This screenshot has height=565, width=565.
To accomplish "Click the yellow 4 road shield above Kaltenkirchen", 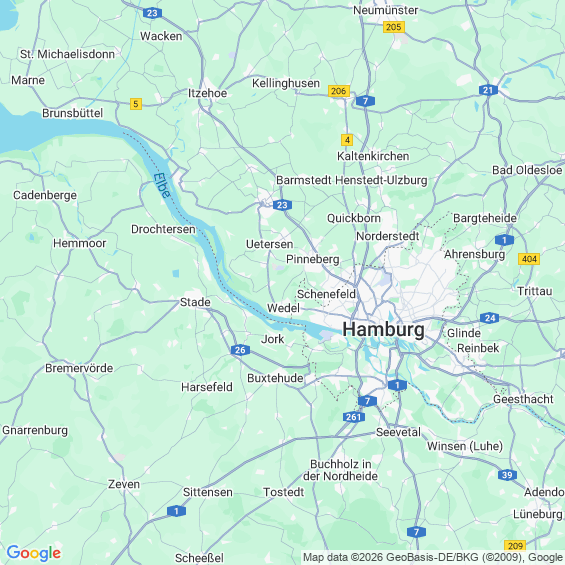I will click(x=347, y=140).
